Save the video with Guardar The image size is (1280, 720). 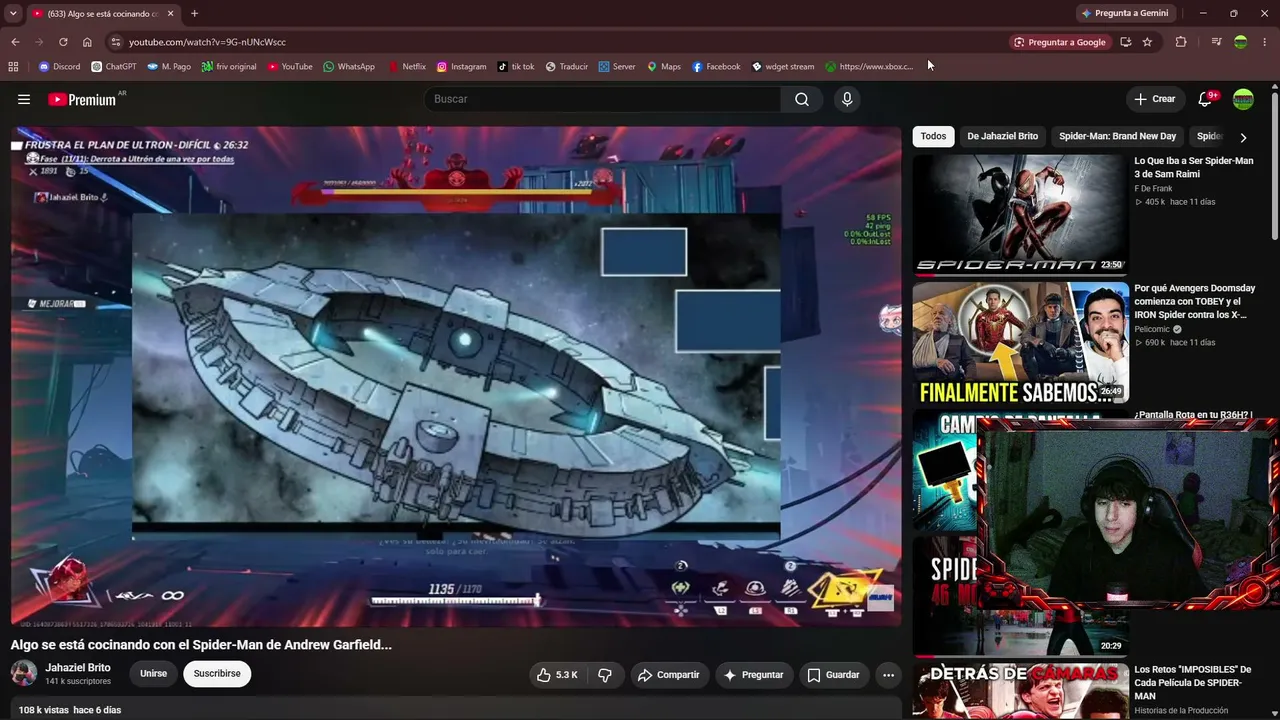[x=833, y=675]
